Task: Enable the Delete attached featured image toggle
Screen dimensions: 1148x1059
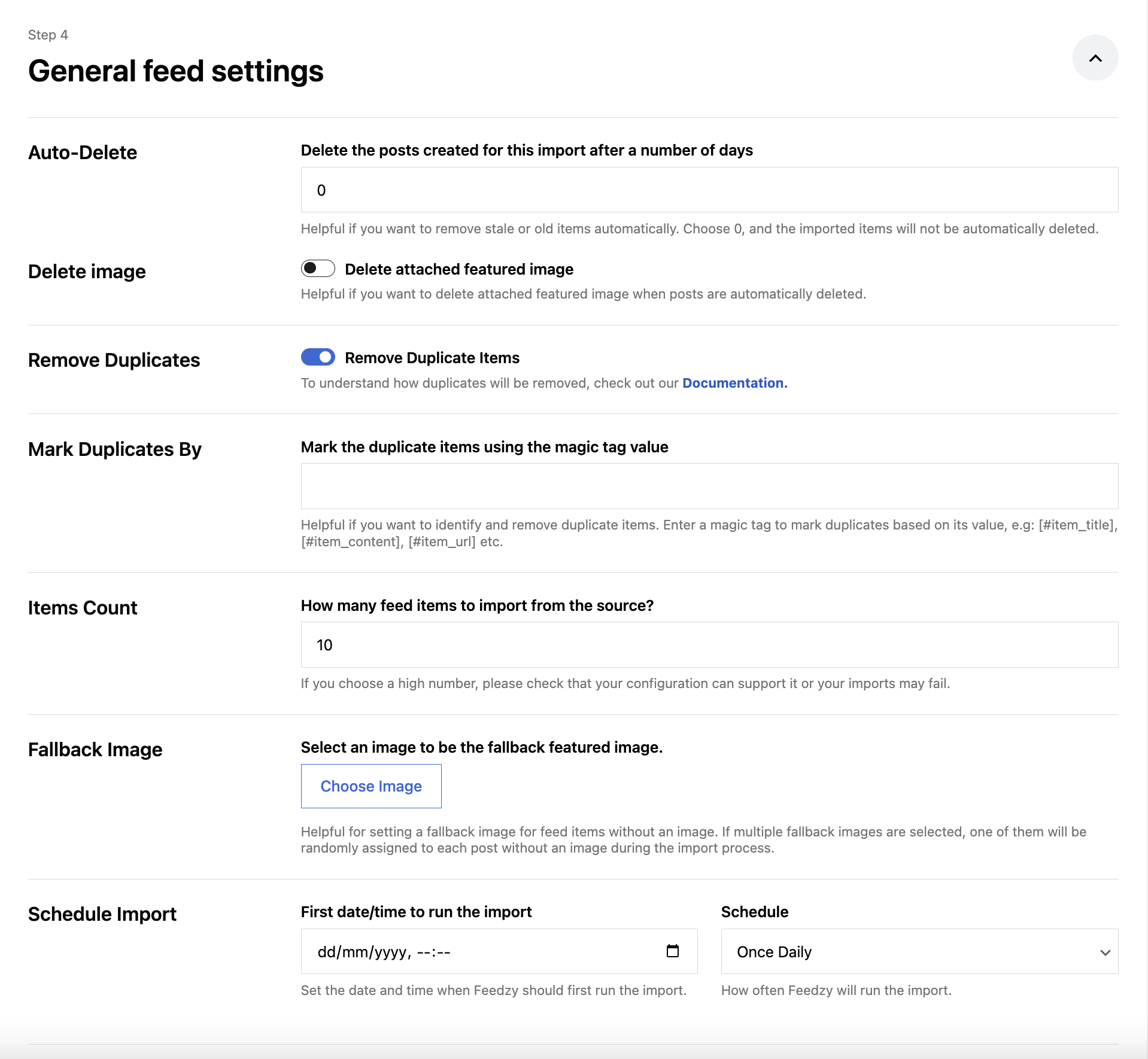Action: pyautogui.click(x=318, y=269)
